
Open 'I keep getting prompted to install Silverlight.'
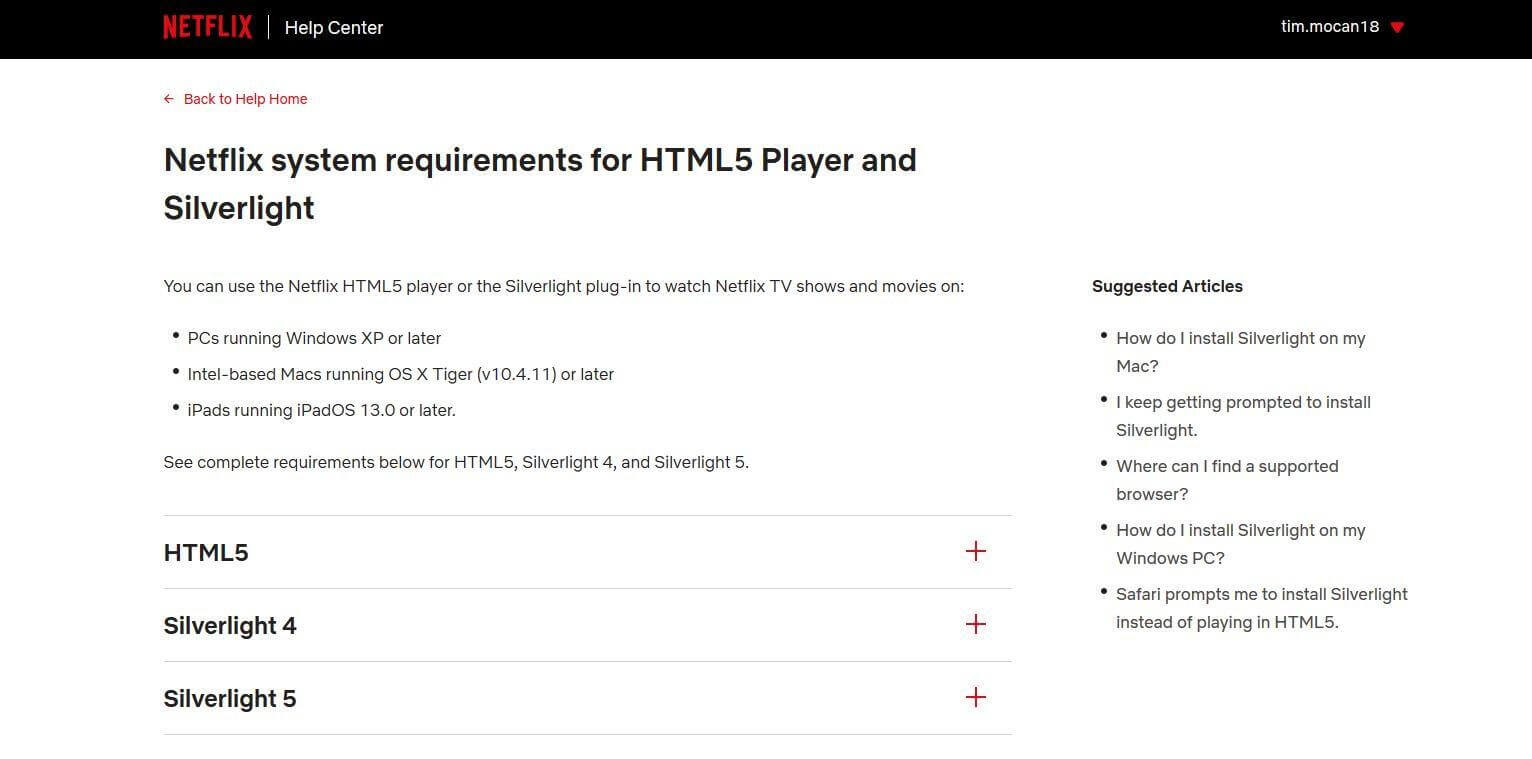(x=1243, y=416)
